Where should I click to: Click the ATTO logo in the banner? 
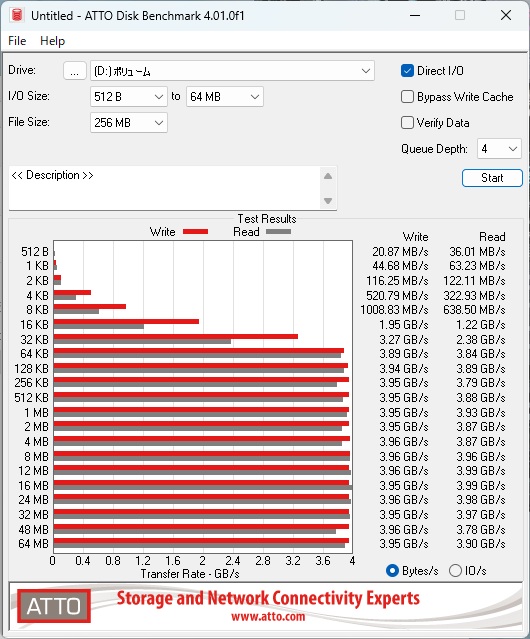[x=54, y=606]
